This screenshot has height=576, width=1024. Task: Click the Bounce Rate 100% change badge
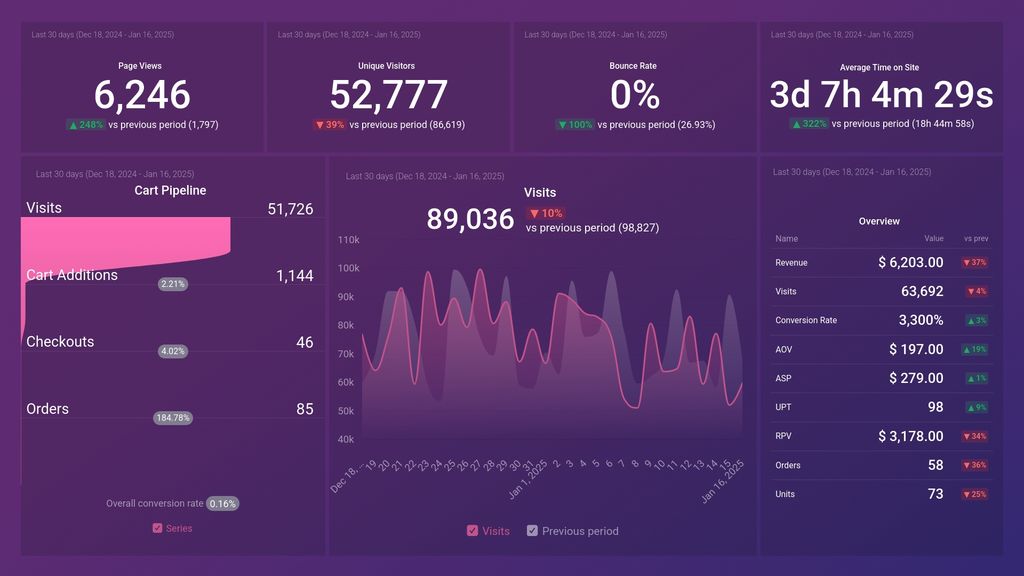[x=575, y=125]
